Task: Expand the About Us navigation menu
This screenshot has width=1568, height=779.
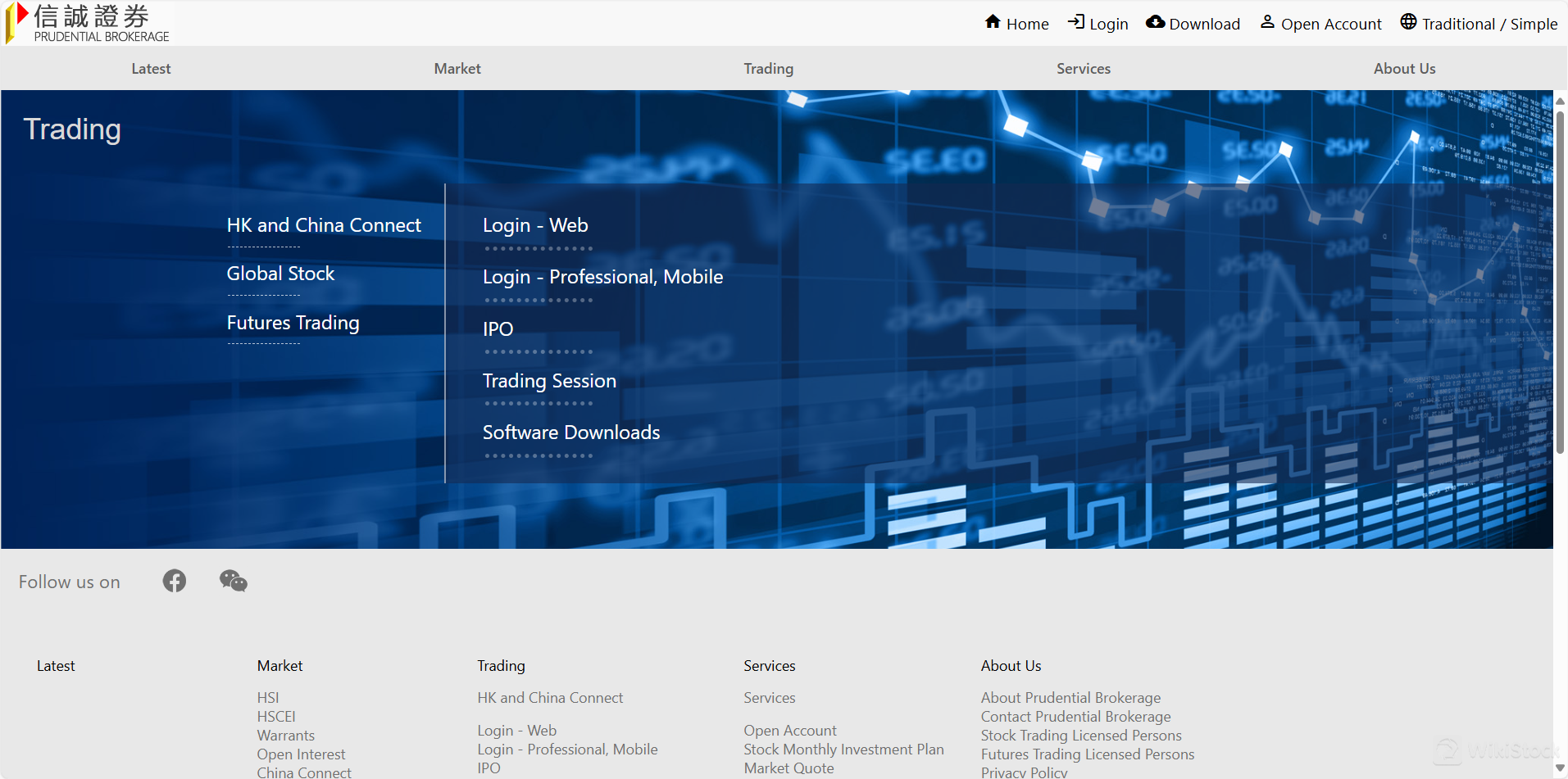Action: click(x=1404, y=69)
